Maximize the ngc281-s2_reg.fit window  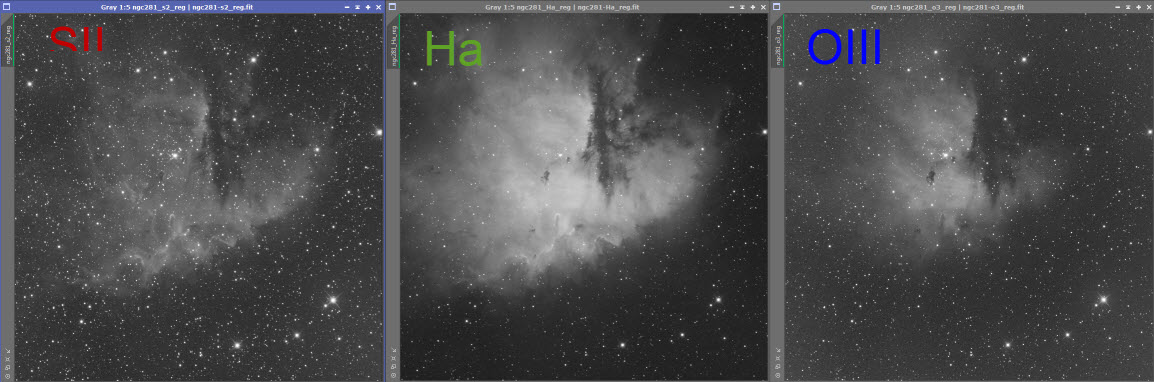(x=368, y=7)
